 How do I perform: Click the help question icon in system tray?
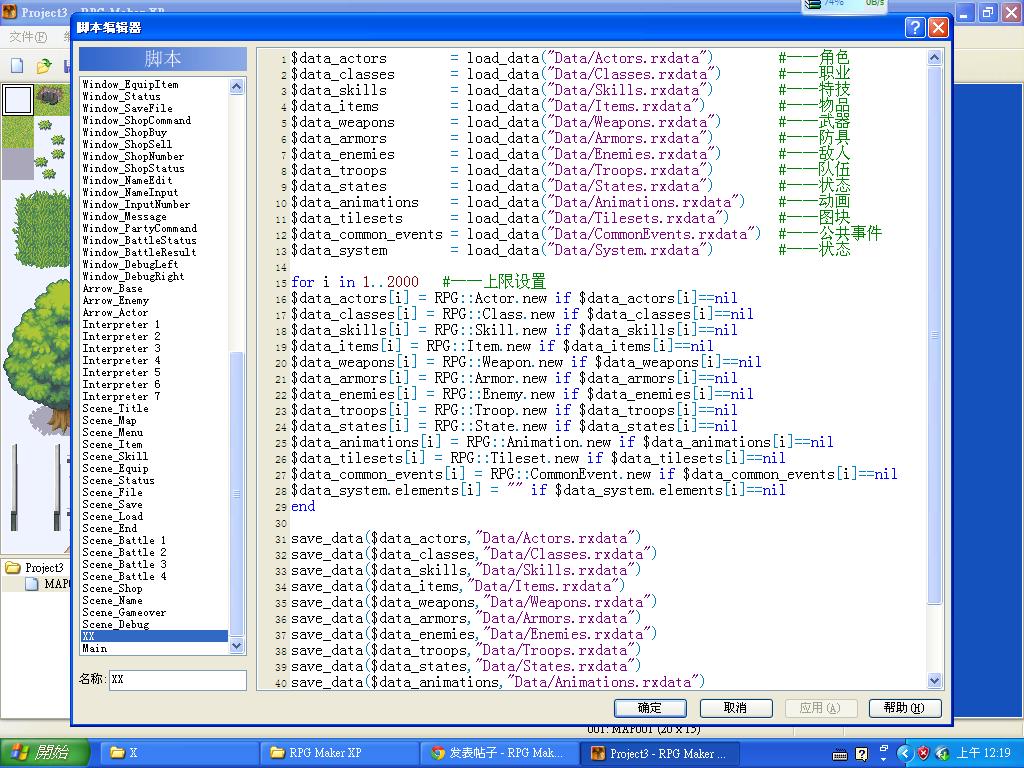tap(862, 754)
